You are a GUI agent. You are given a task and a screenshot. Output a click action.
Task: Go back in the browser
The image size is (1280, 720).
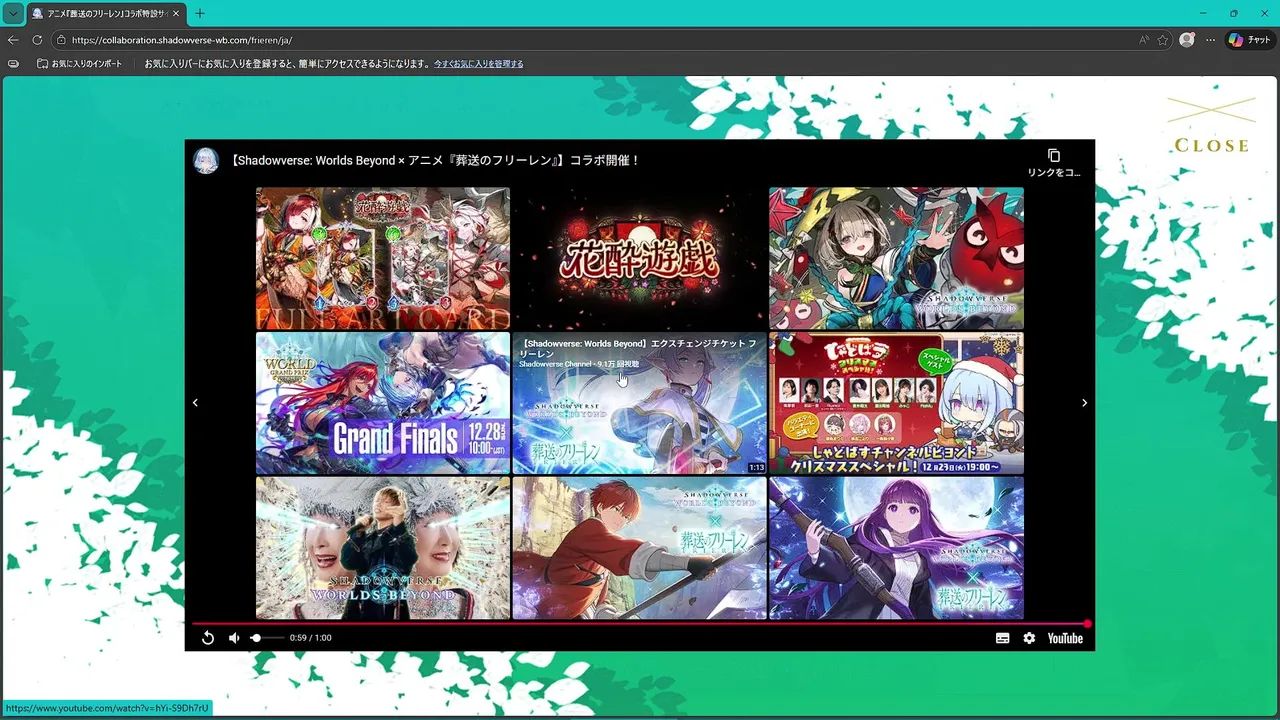pos(13,40)
